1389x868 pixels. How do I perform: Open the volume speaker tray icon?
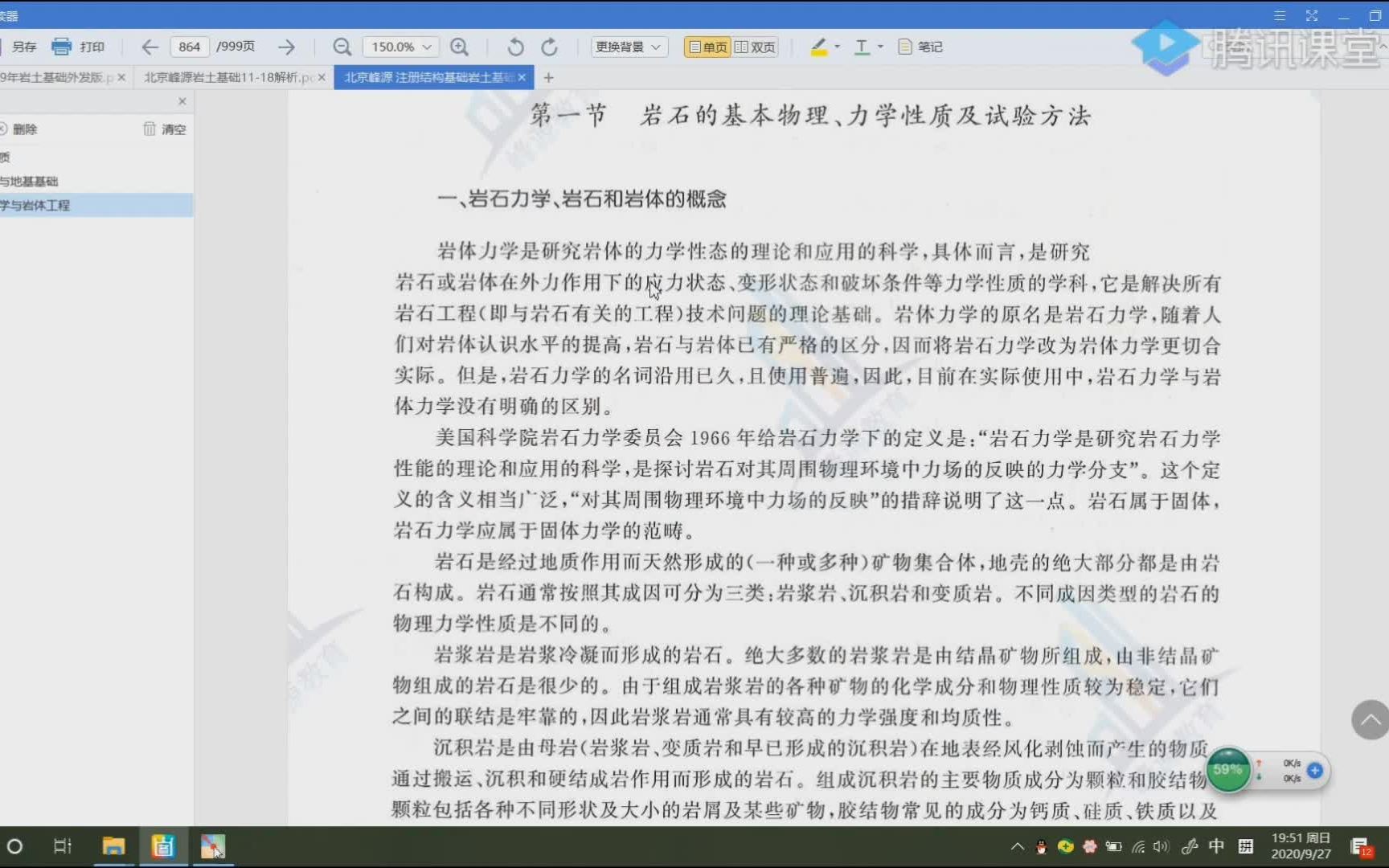click(1162, 846)
